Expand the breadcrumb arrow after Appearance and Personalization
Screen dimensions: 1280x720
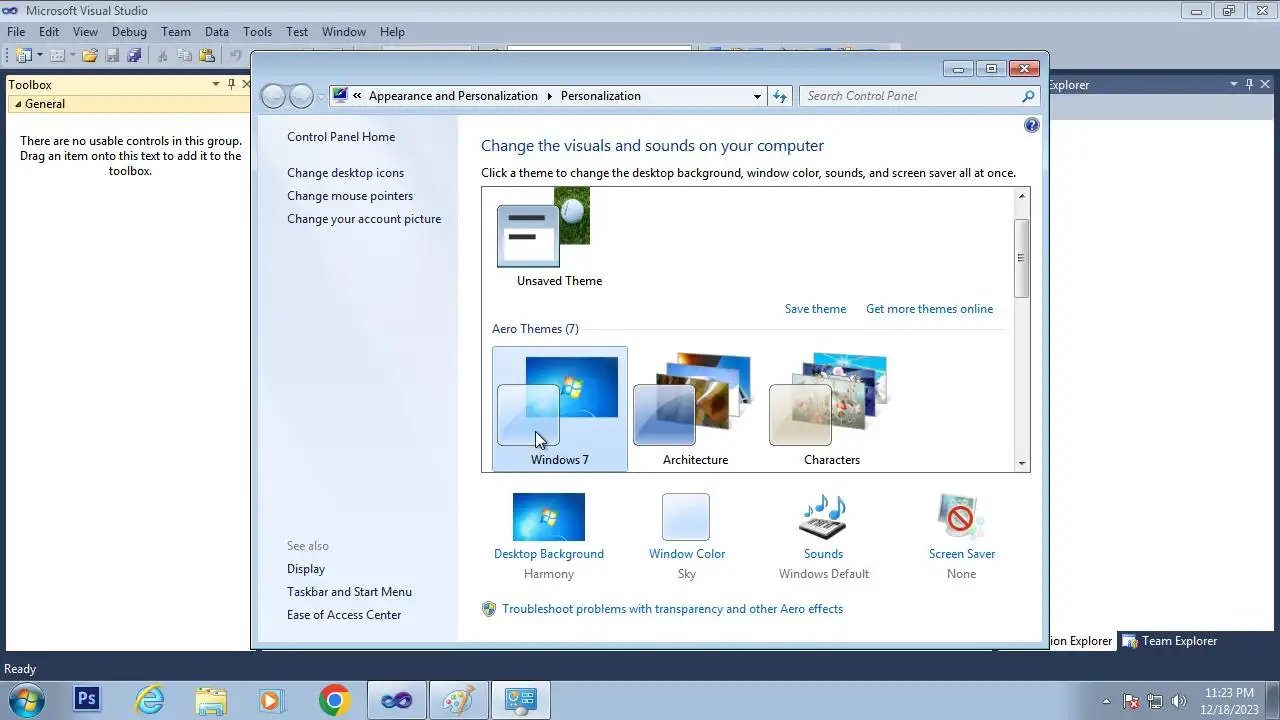[549, 96]
